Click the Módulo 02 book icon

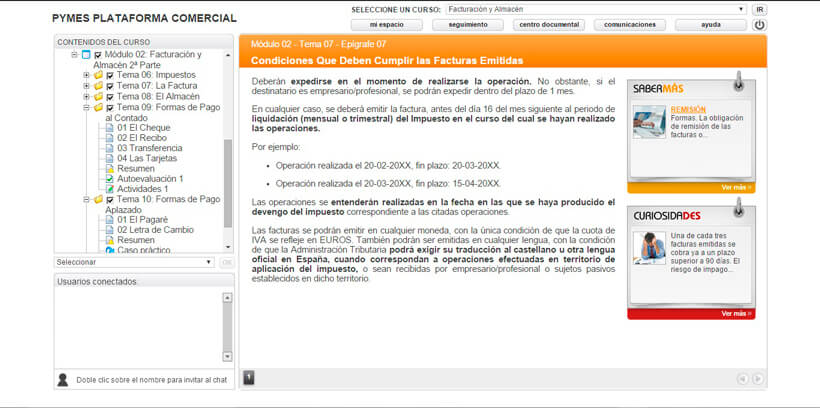pos(86,54)
